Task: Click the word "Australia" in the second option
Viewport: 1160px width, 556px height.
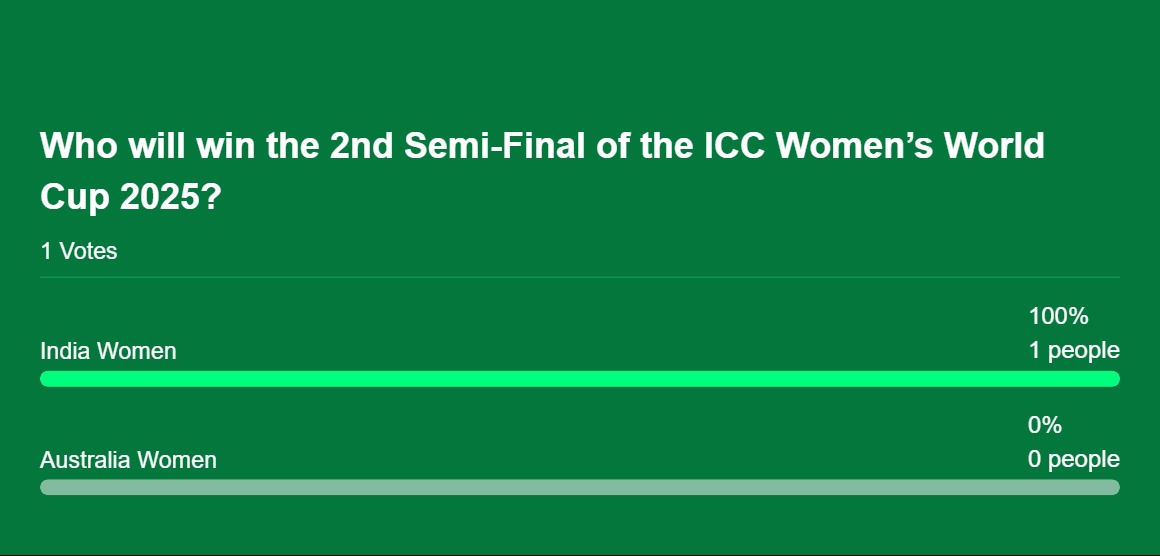Action: (86, 460)
